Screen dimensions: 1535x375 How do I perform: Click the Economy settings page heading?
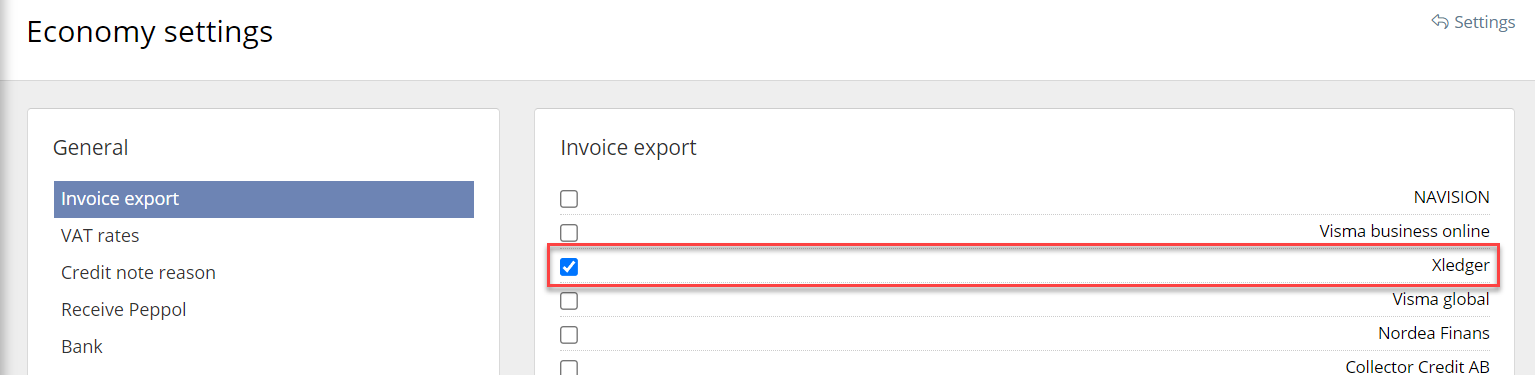(150, 32)
